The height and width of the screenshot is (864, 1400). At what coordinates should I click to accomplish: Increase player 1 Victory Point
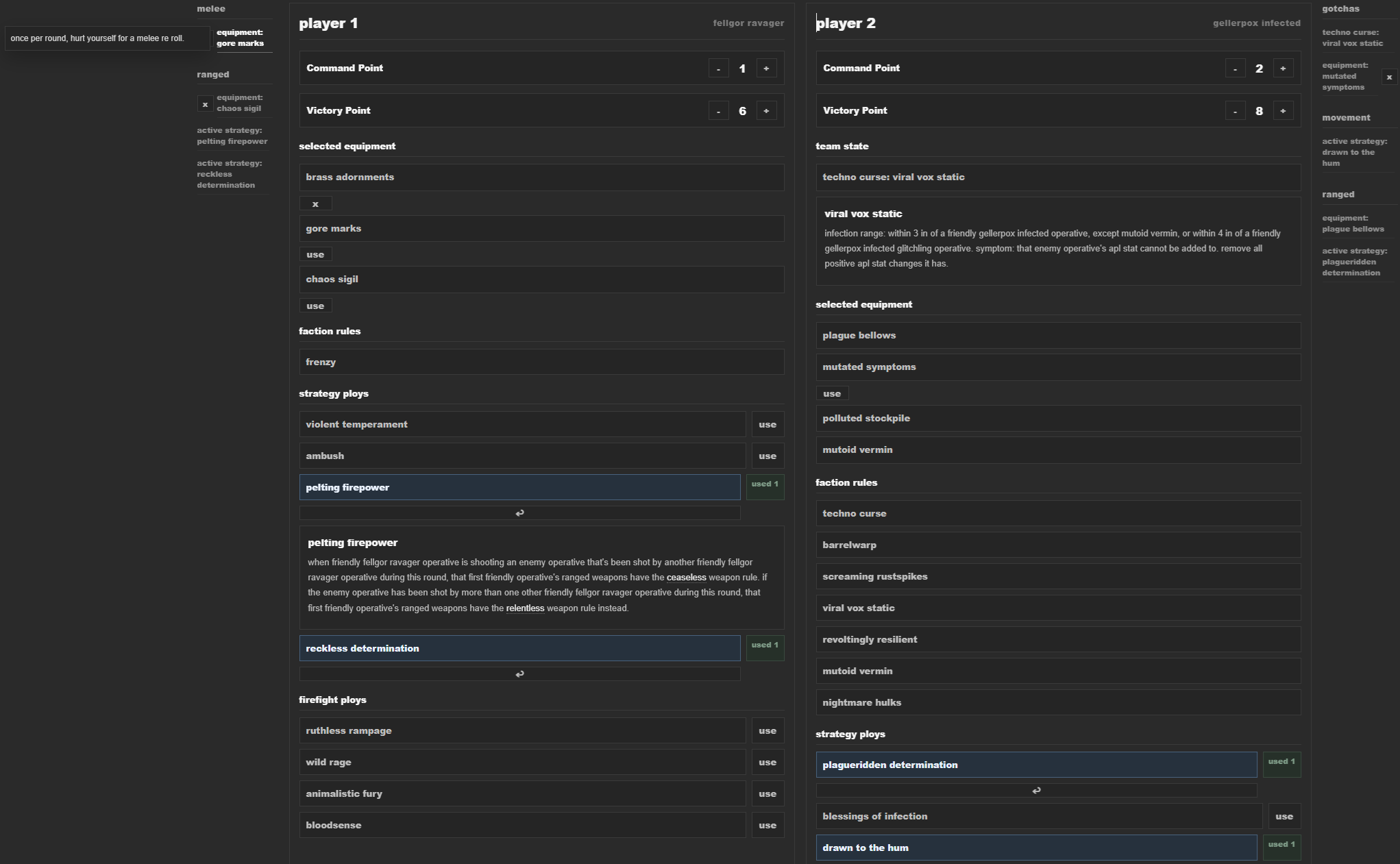[766, 111]
